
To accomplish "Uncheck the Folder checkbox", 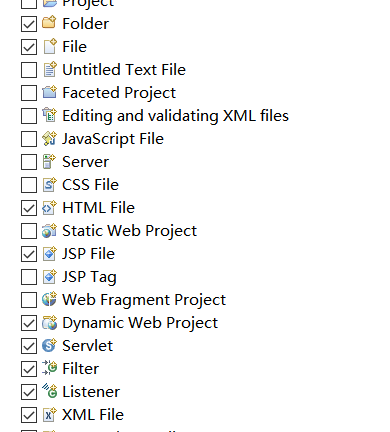I will tap(29, 24).
